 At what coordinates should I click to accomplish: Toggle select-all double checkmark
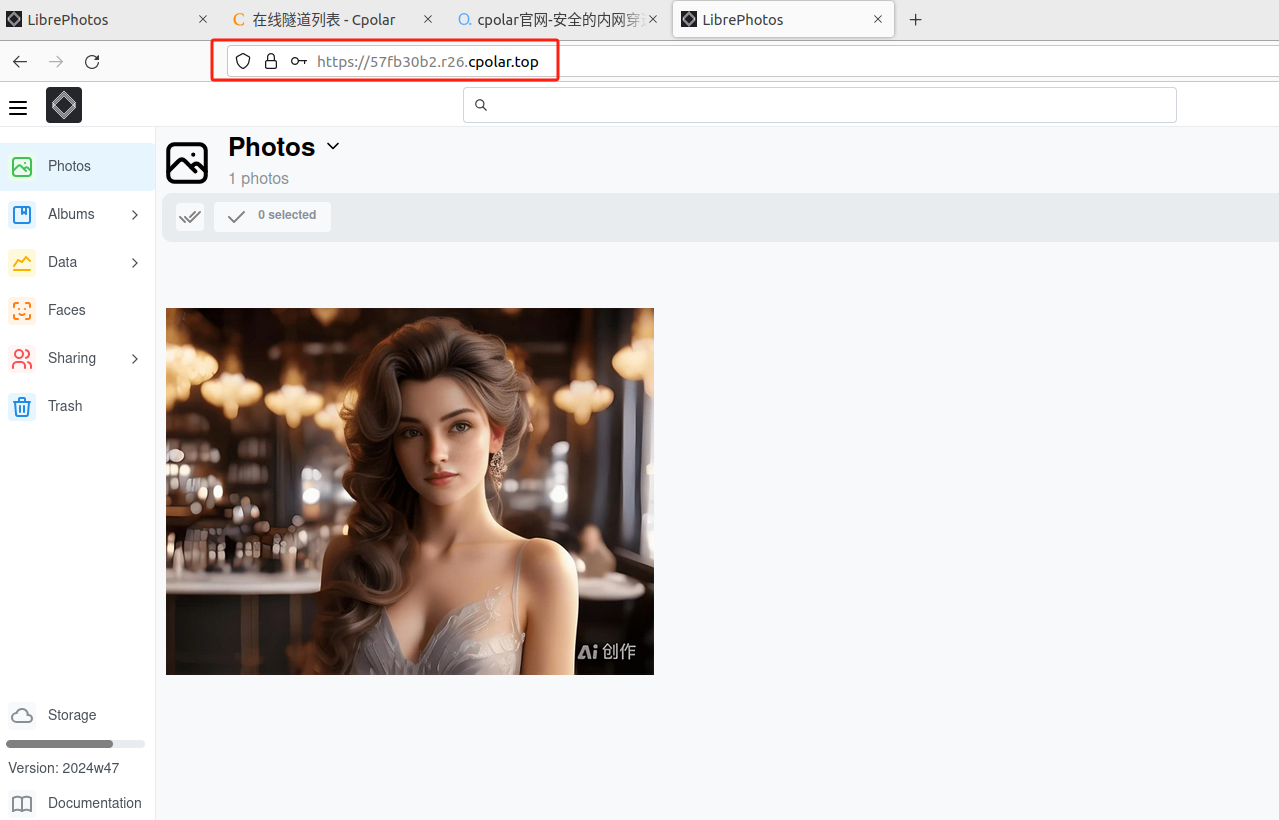click(190, 217)
